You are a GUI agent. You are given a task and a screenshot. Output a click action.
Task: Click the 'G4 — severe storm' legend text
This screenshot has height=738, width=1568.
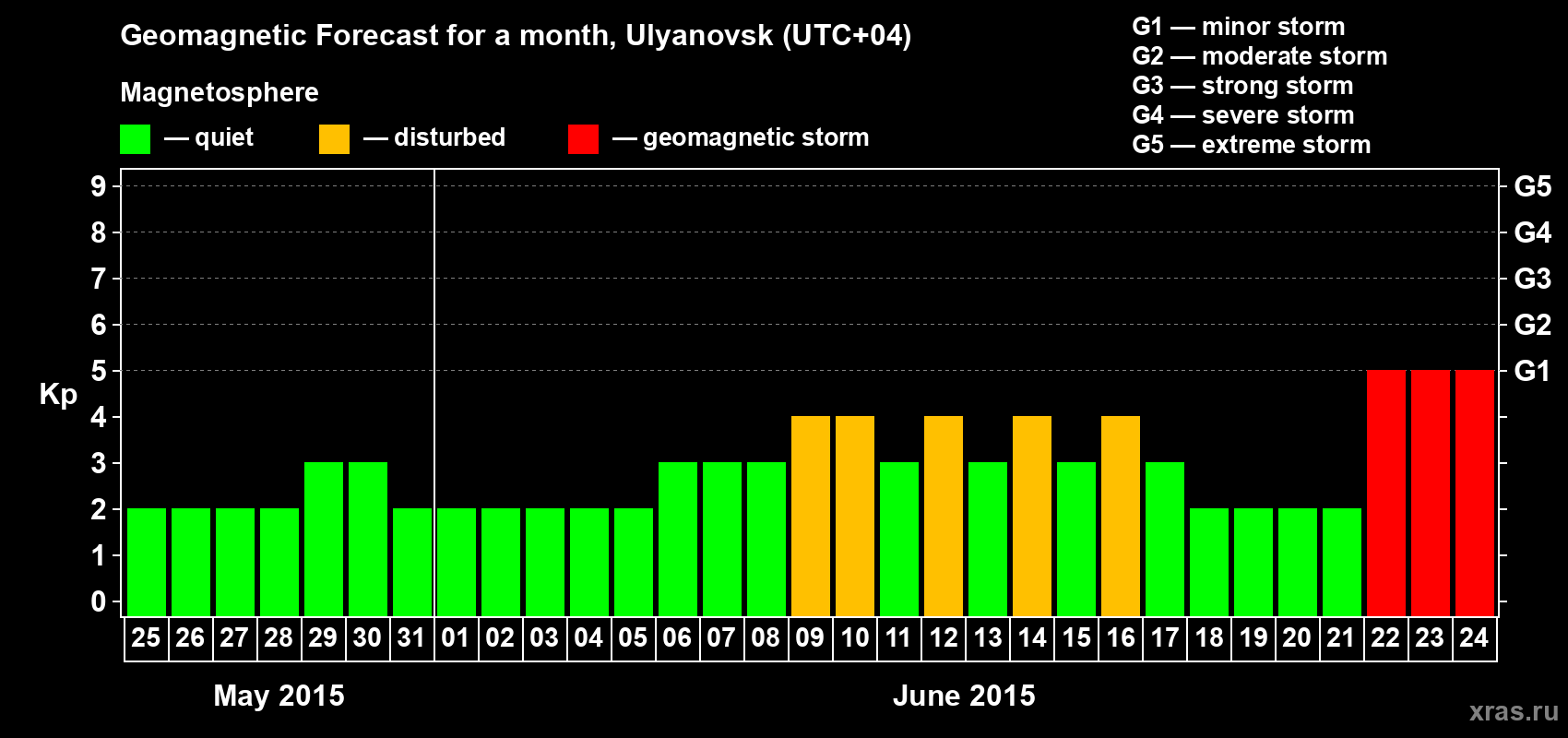click(x=1242, y=115)
